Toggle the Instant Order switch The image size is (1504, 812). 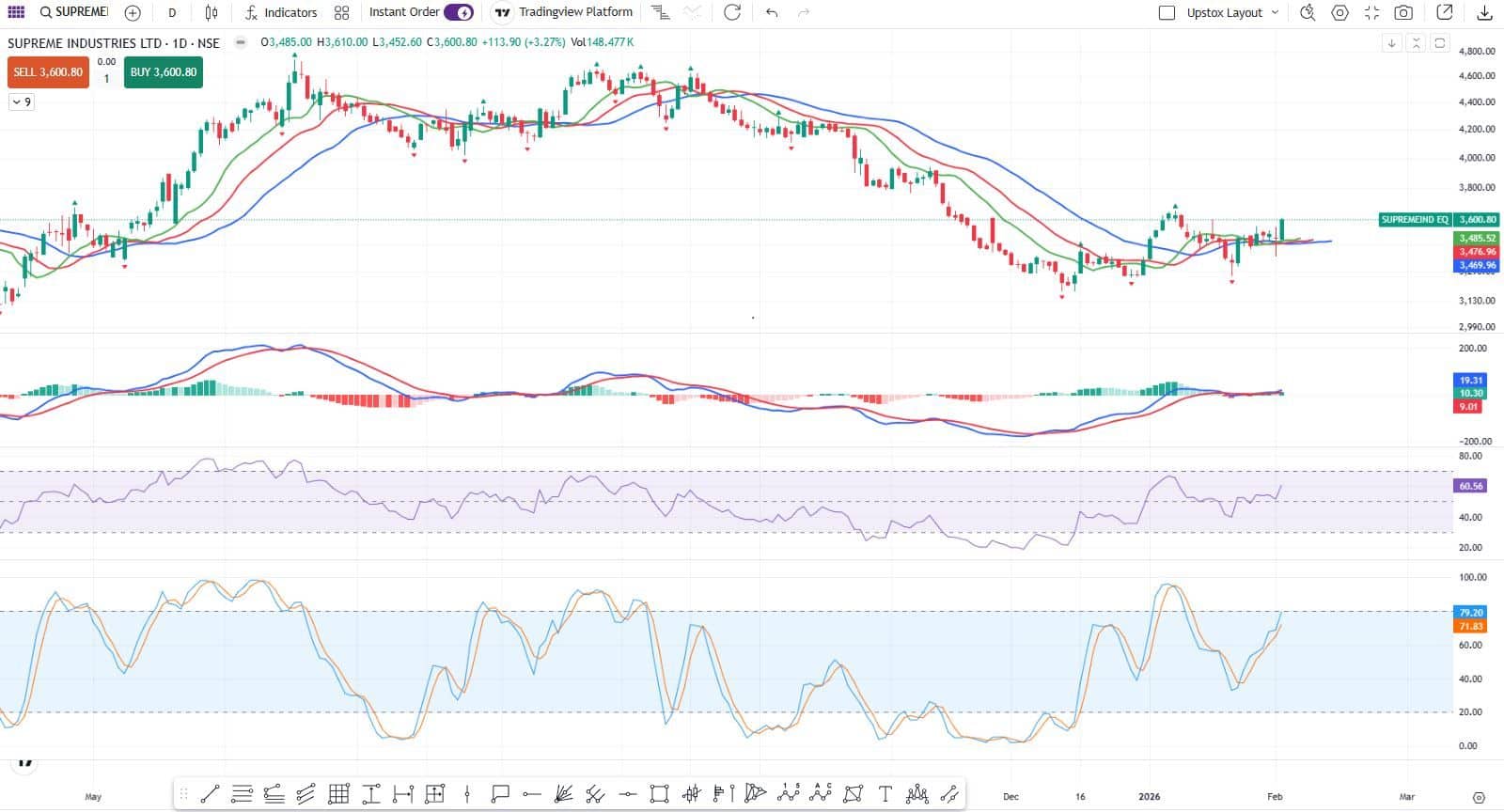(459, 12)
